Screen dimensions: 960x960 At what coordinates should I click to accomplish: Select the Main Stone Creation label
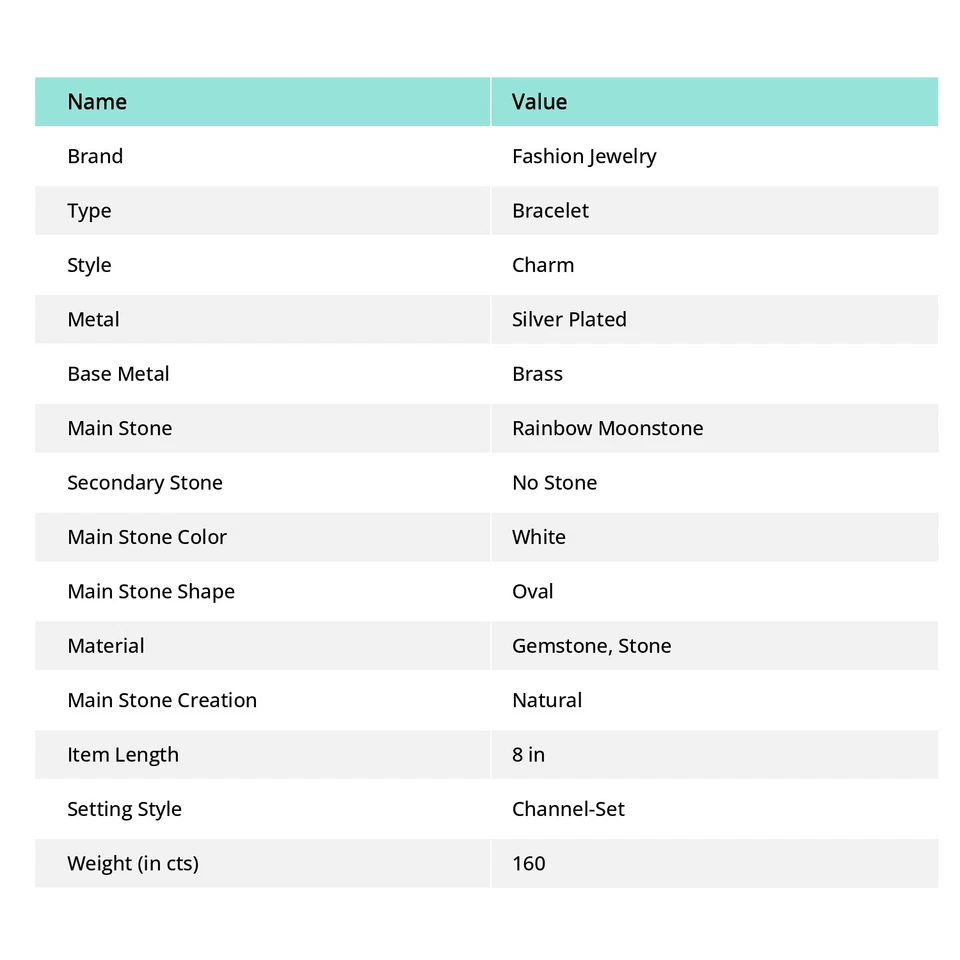162,700
